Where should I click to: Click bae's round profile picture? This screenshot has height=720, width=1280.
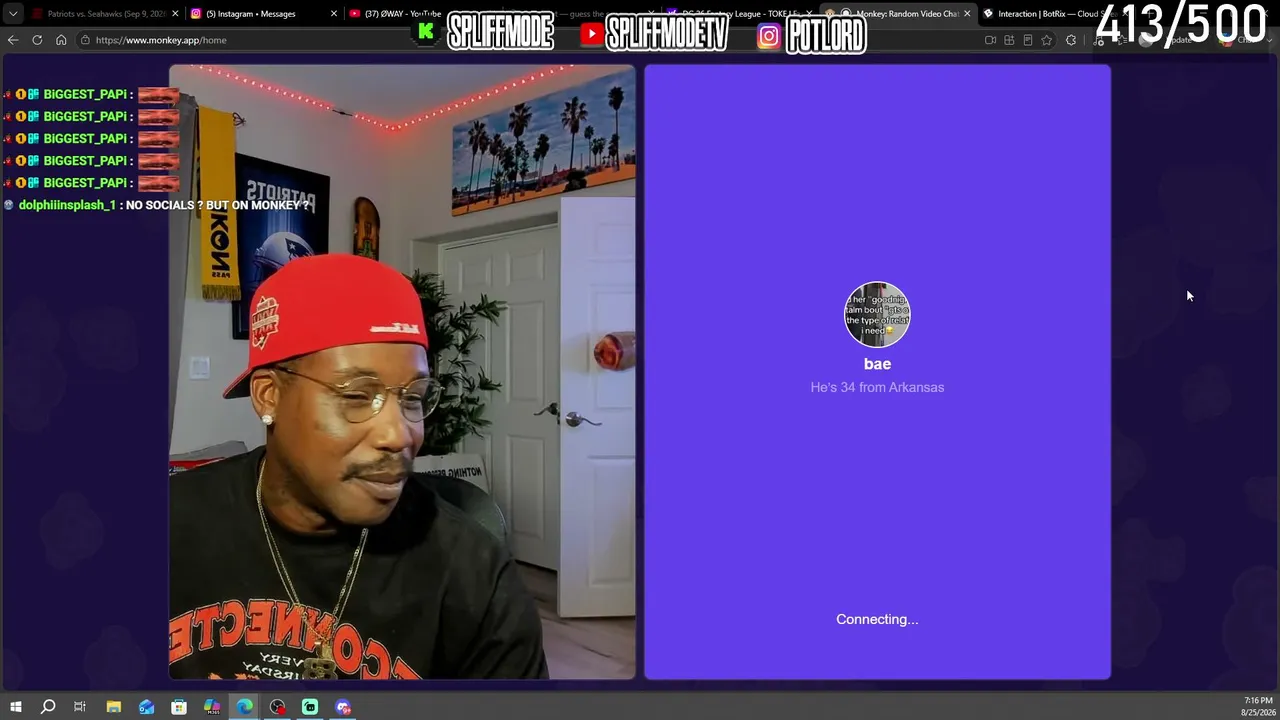click(877, 314)
